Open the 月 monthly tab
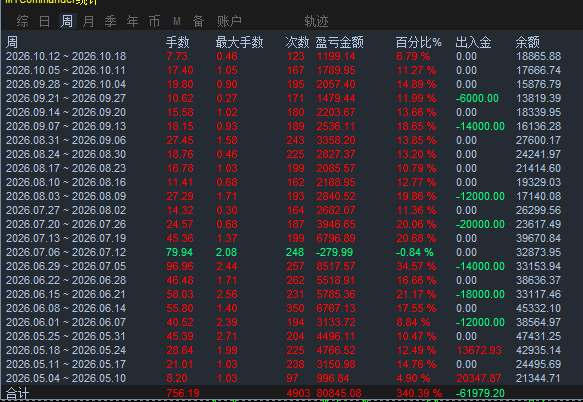 88,21
